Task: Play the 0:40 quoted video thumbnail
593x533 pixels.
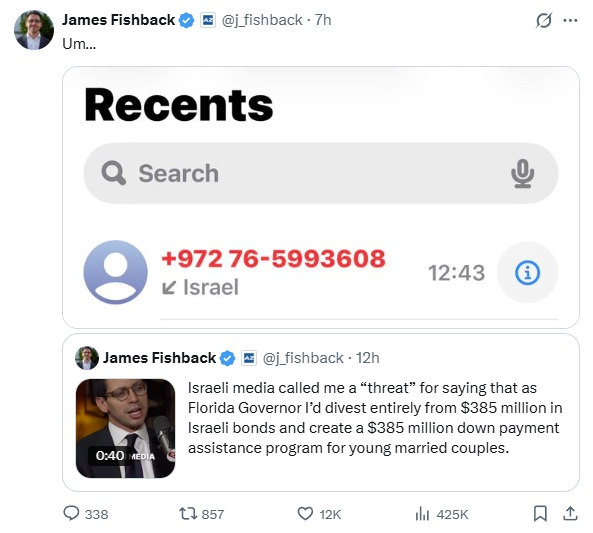Action: pyautogui.click(x=126, y=428)
